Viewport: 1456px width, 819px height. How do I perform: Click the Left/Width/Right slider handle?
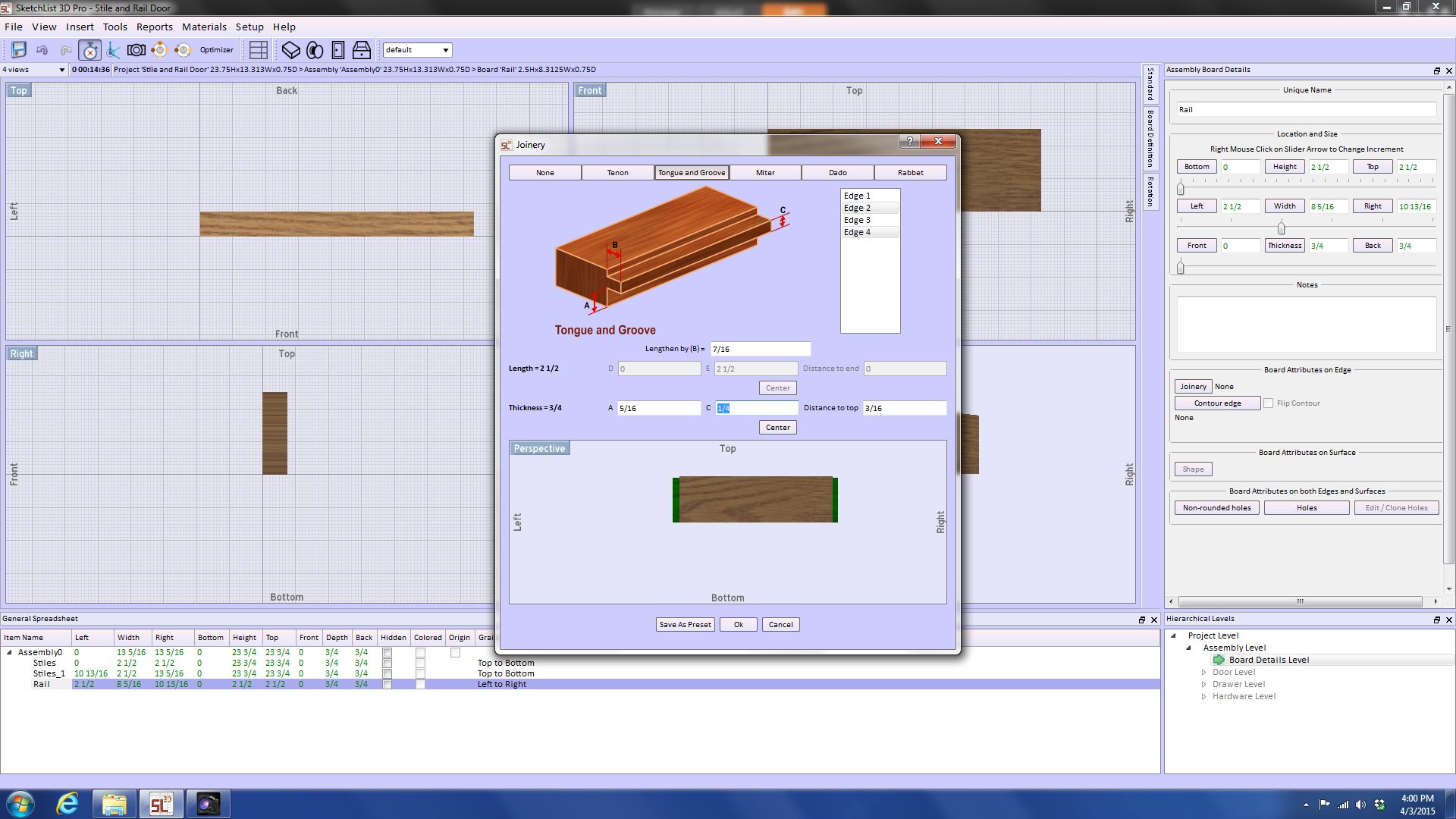[1281, 227]
